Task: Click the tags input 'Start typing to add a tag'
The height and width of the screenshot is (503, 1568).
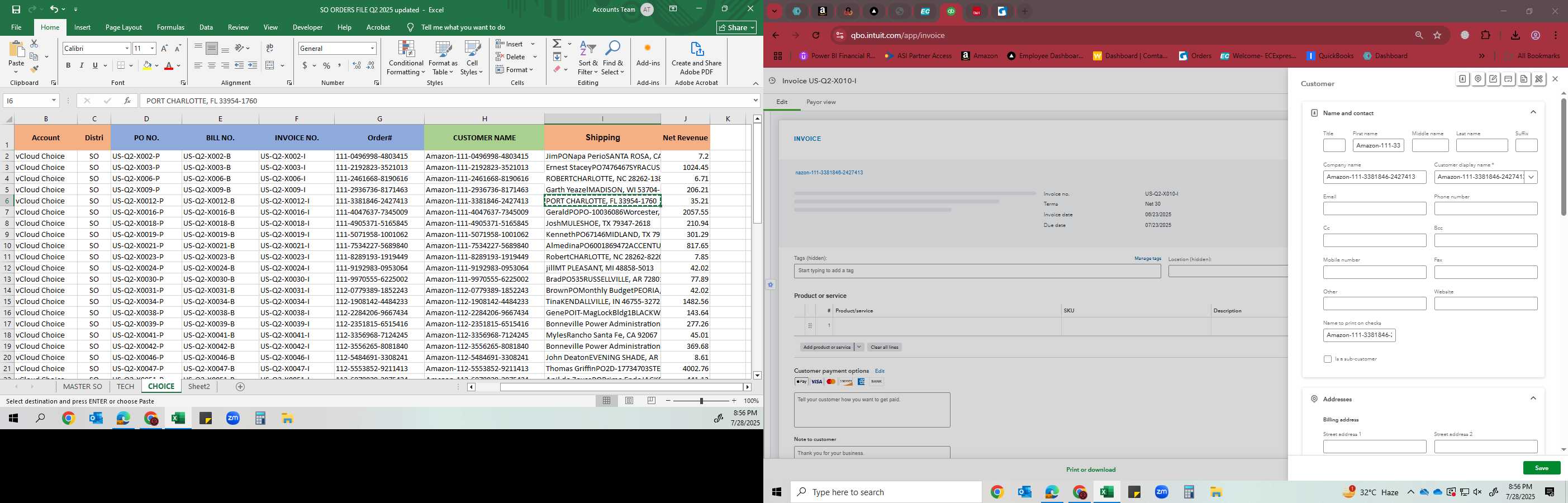Action: [x=977, y=271]
